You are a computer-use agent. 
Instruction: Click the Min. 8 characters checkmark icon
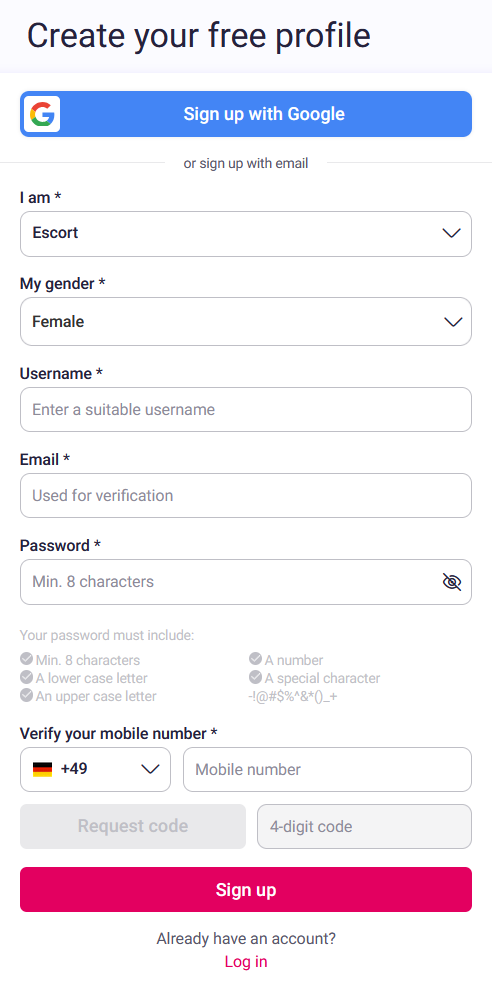[x=26, y=659]
